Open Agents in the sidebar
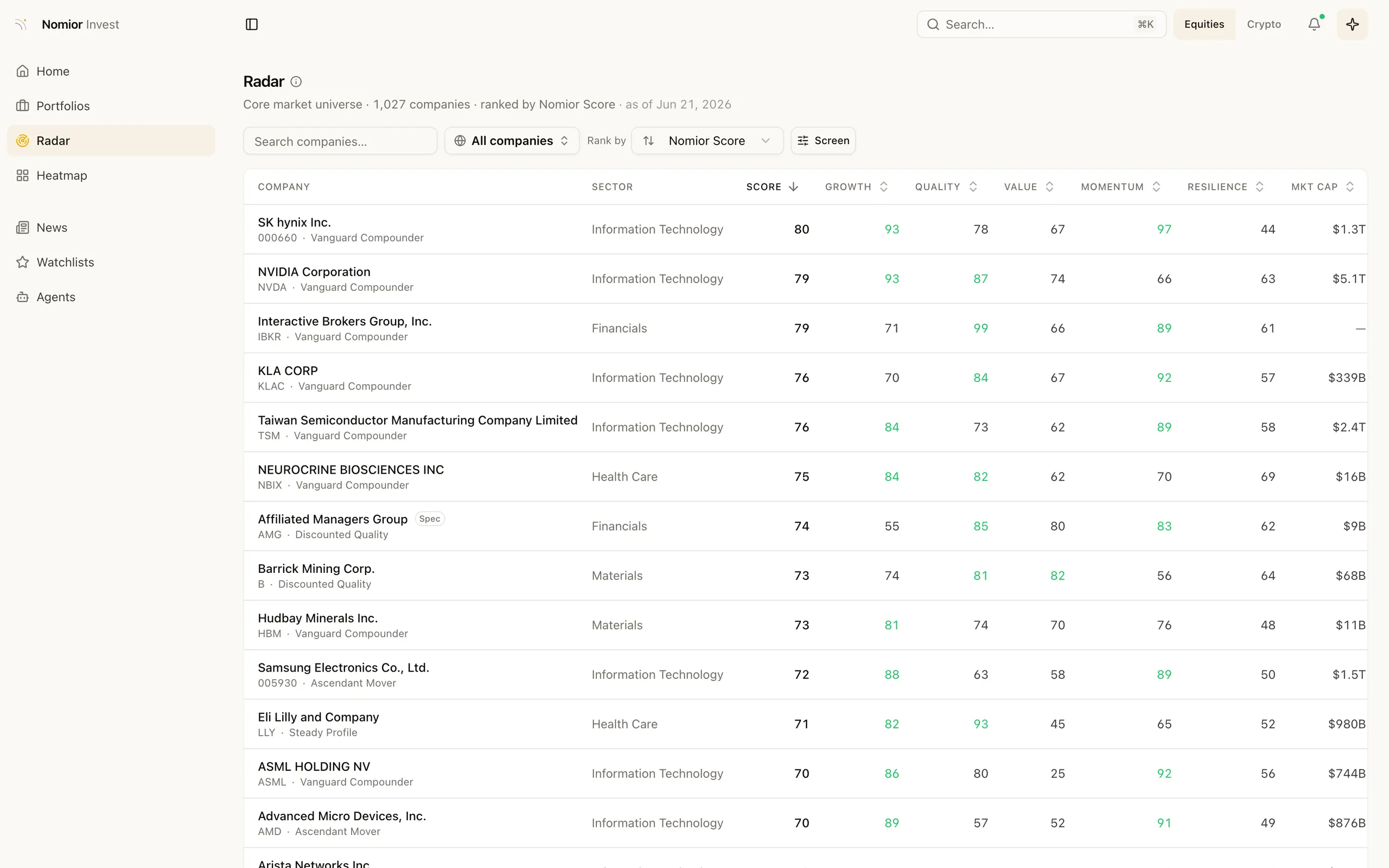Image resolution: width=1389 pixels, height=868 pixels. coord(111,297)
